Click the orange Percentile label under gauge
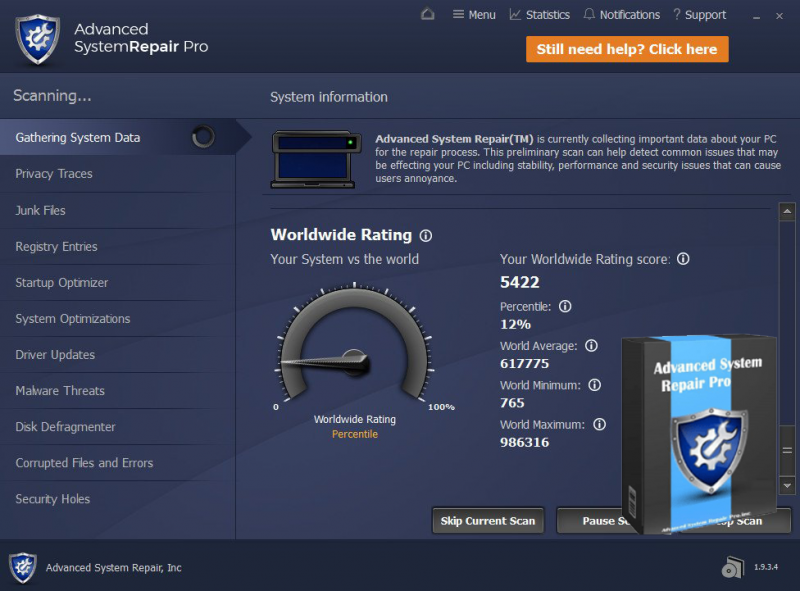This screenshot has height=591, width=800. point(355,434)
